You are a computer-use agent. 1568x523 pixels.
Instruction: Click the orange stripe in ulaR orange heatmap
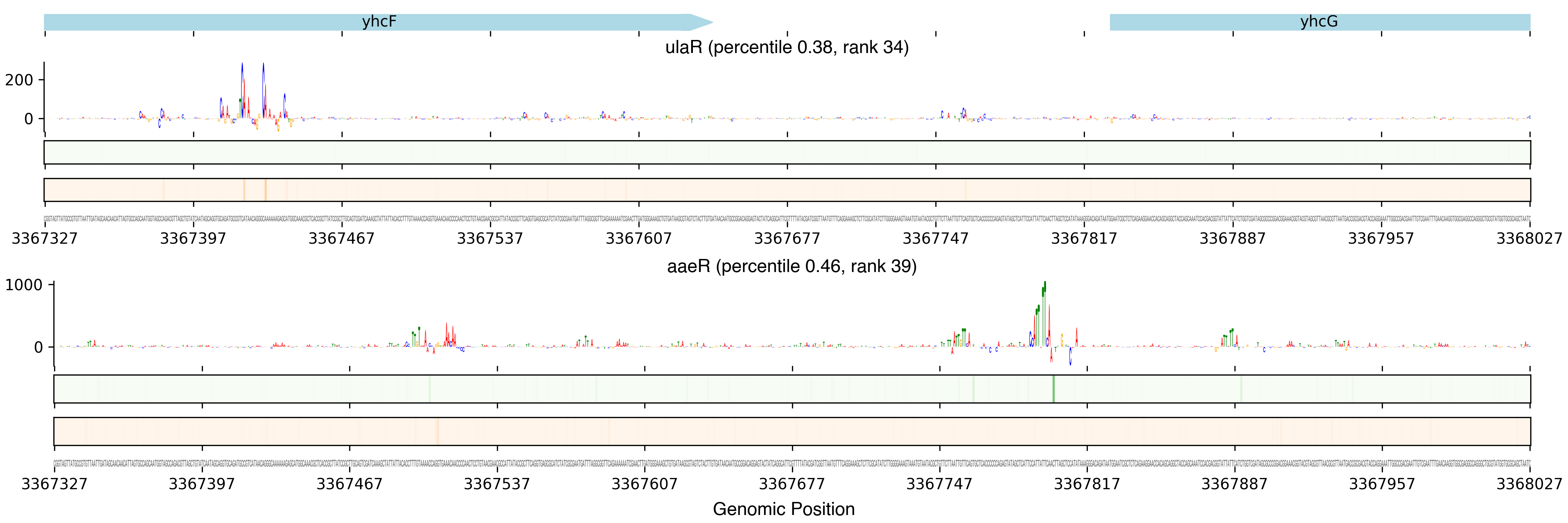tap(265, 190)
